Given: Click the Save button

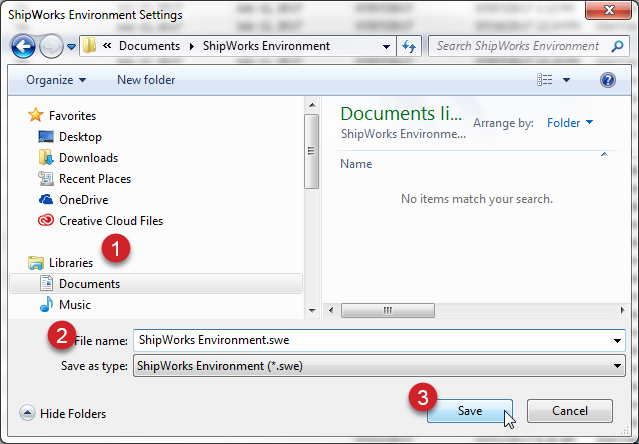Looking at the screenshot, I should point(470,411).
